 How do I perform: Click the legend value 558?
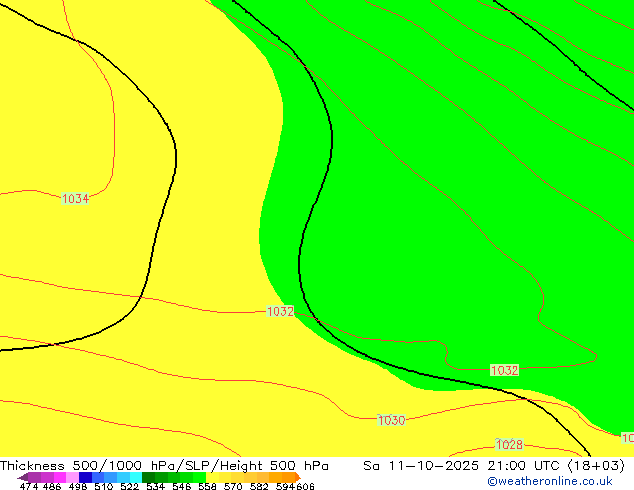point(207,486)
